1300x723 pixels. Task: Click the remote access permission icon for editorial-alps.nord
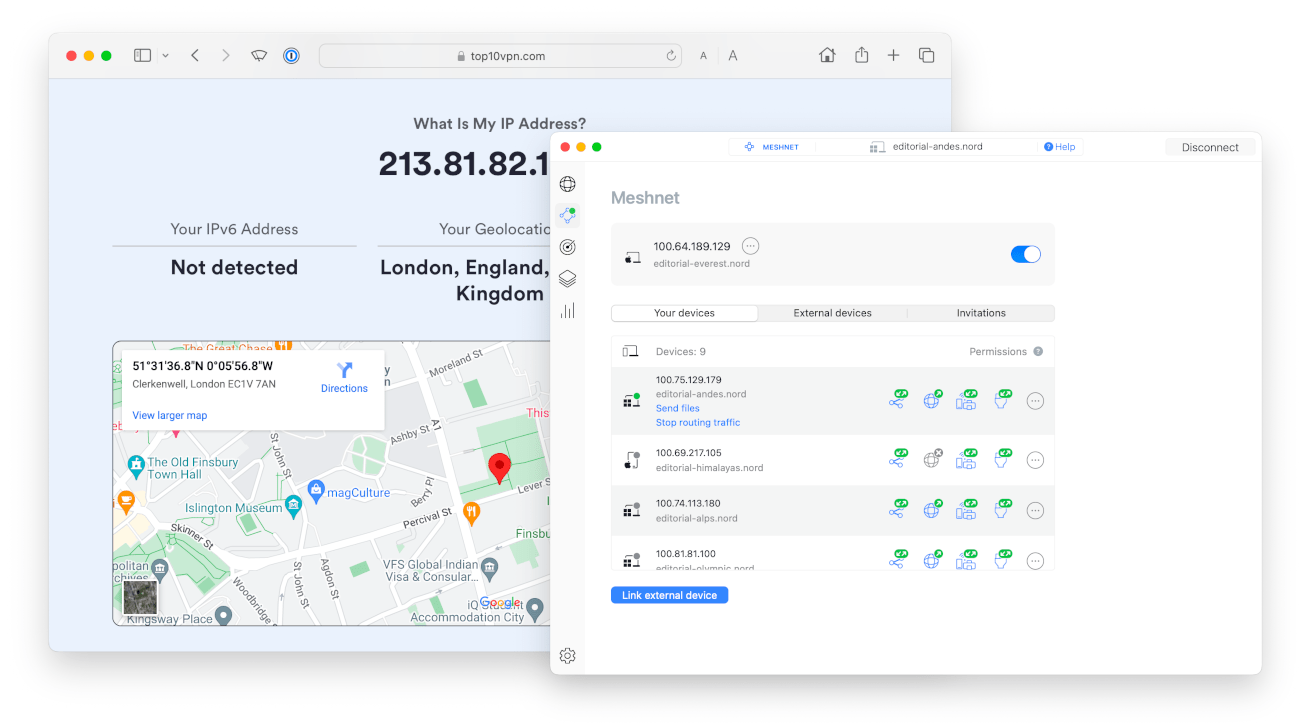pyautogui.click(x=1002, y=509)
